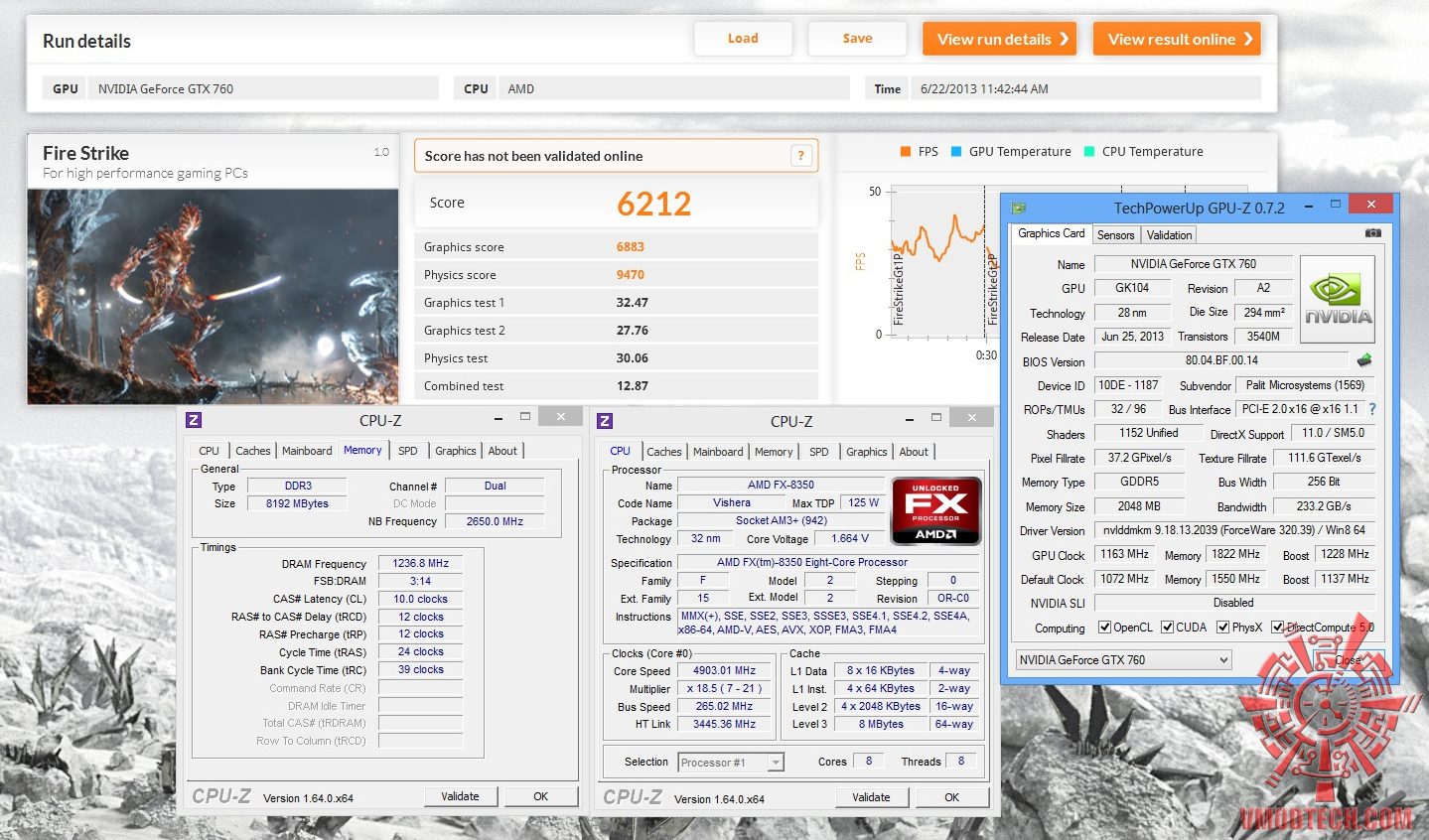Click the Z icon of the CPU-Z memory window

coord(194,420)
